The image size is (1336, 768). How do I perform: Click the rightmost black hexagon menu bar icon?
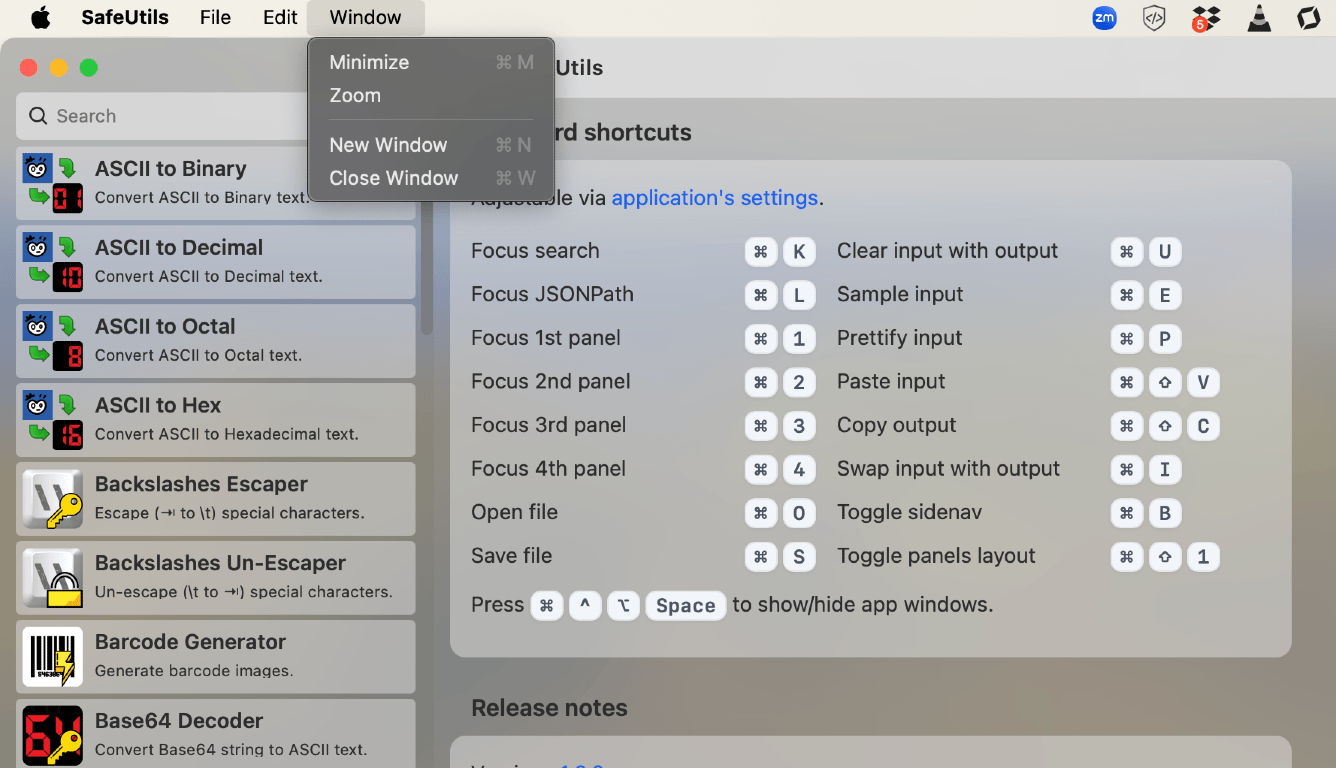[x=1308, y=18]
